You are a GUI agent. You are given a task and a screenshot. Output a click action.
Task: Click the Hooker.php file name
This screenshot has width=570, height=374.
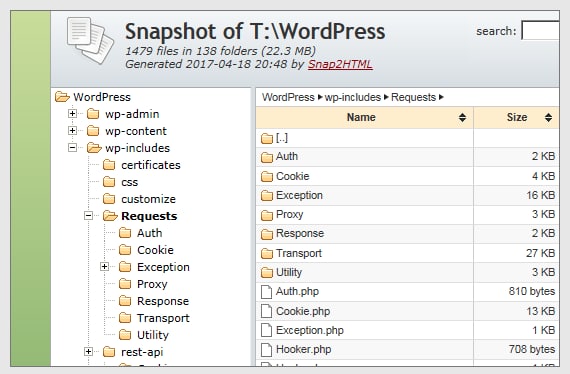pyautogui.click(x=304, y=349)
